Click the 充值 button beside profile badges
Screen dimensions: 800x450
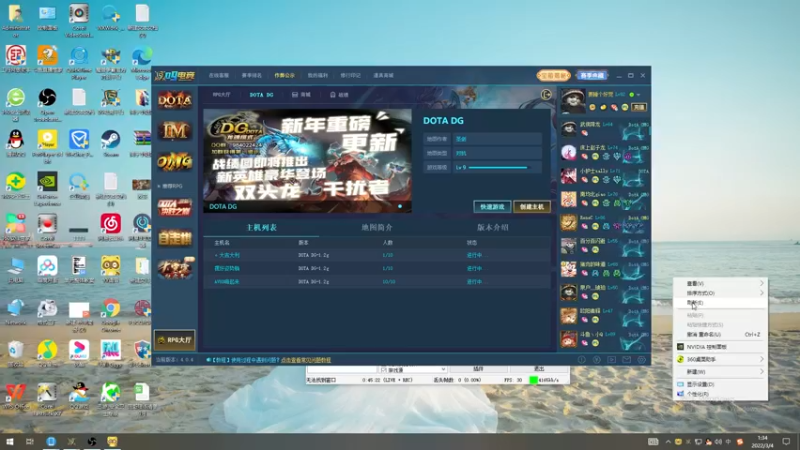pyautogui.click(x=639, y=107)
